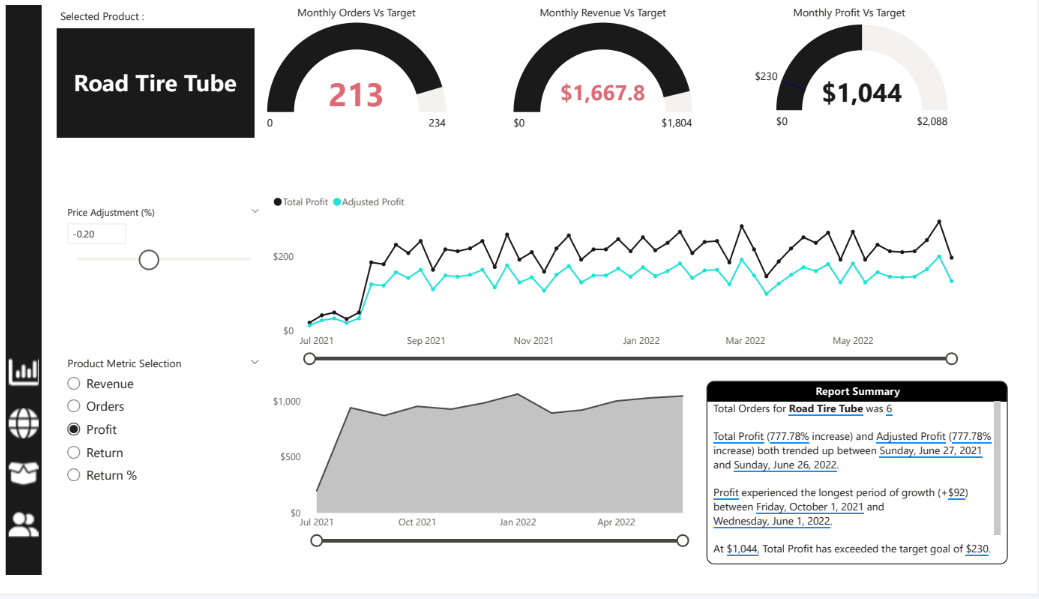Click right handle of profit line chart range
This screenshot has width=1039, height=599.
(x=951, y=359)
